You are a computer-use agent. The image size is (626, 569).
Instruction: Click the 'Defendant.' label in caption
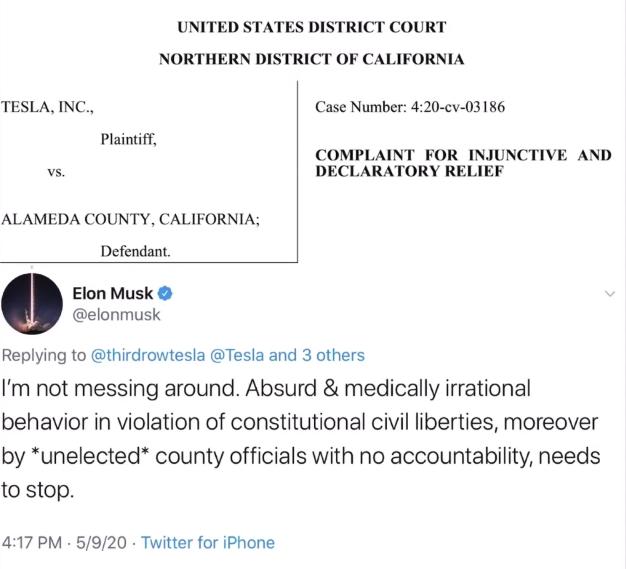135,251
